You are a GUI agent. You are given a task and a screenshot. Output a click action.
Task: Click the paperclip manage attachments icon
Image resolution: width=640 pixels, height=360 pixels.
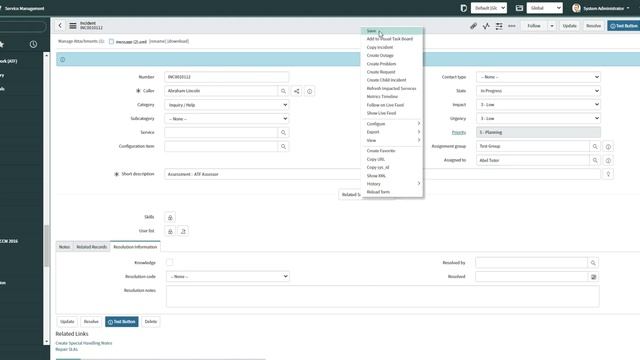pyautogui.click(x=473, y=26)
